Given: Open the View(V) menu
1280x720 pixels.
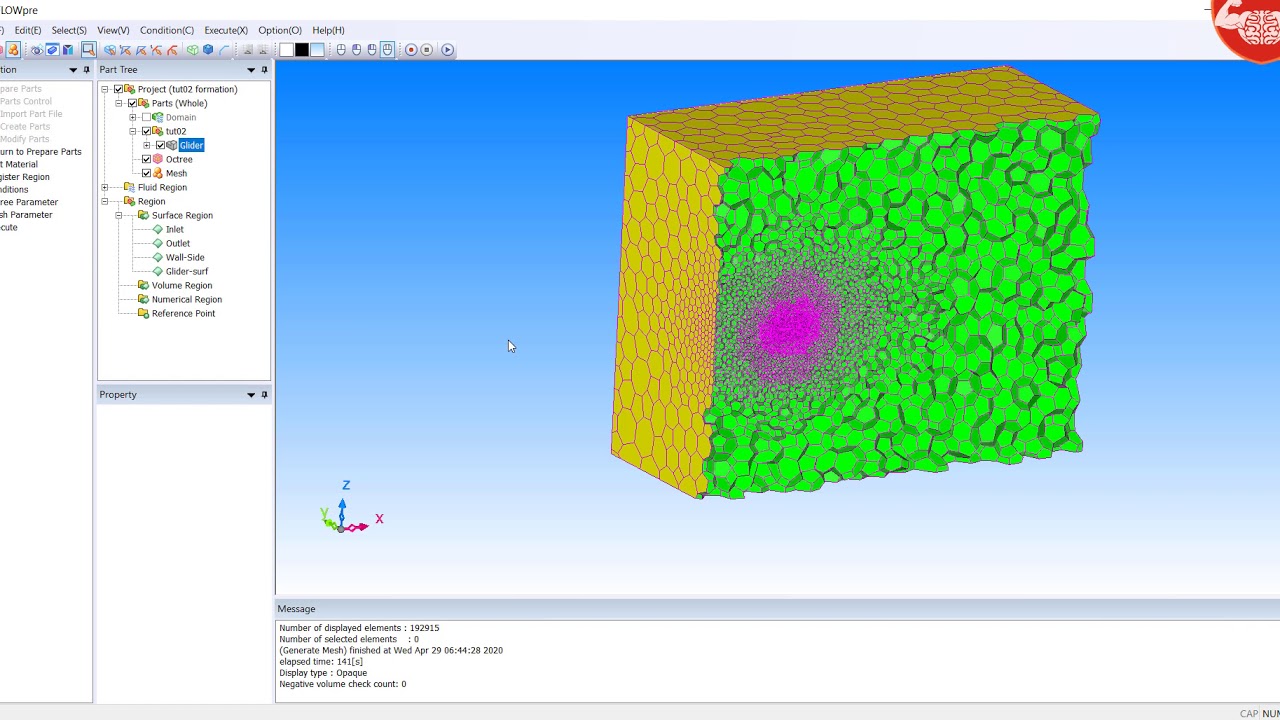Looking at the screenshot, I should click(113, 30).
